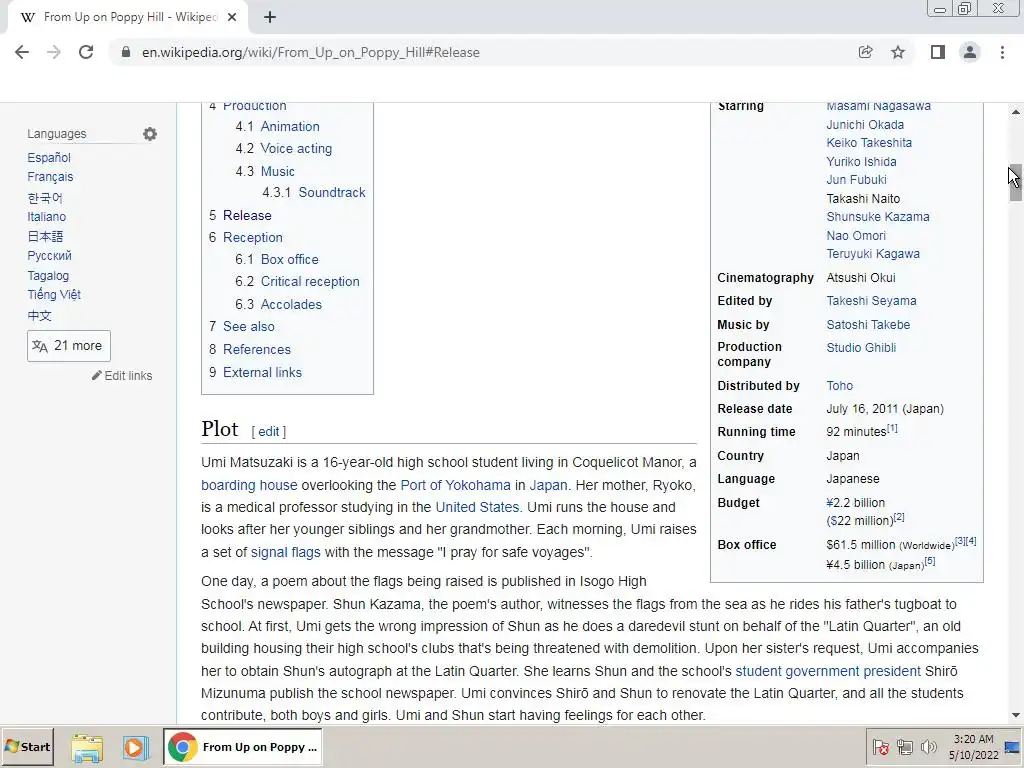Open the Tagalog language version
Image resolution: width=1024 pixels, height=768 pixels.
48,276
